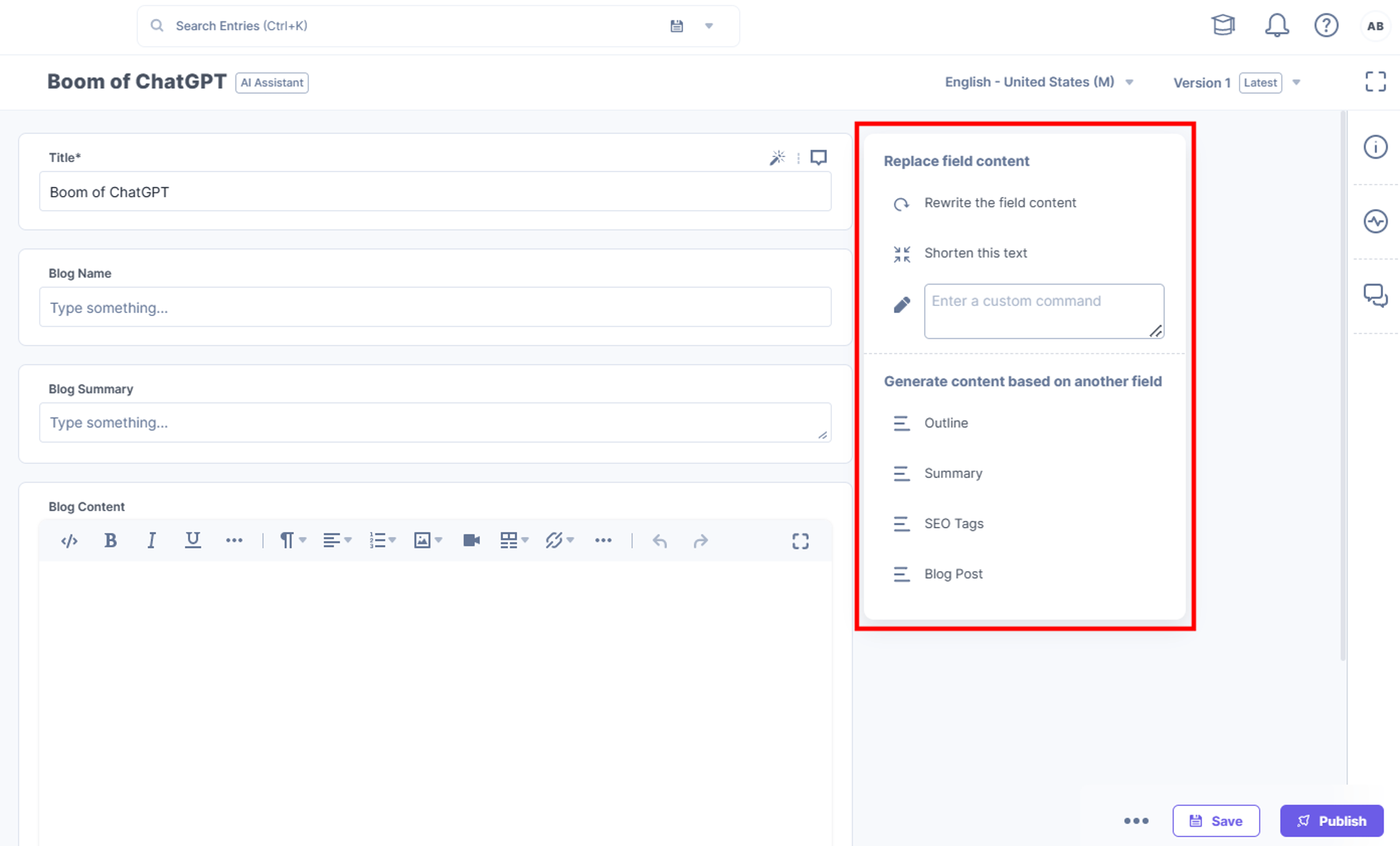Choose Blog Post generation option
The height and width of the screenshot is (846, 1400).
[937, 574]
